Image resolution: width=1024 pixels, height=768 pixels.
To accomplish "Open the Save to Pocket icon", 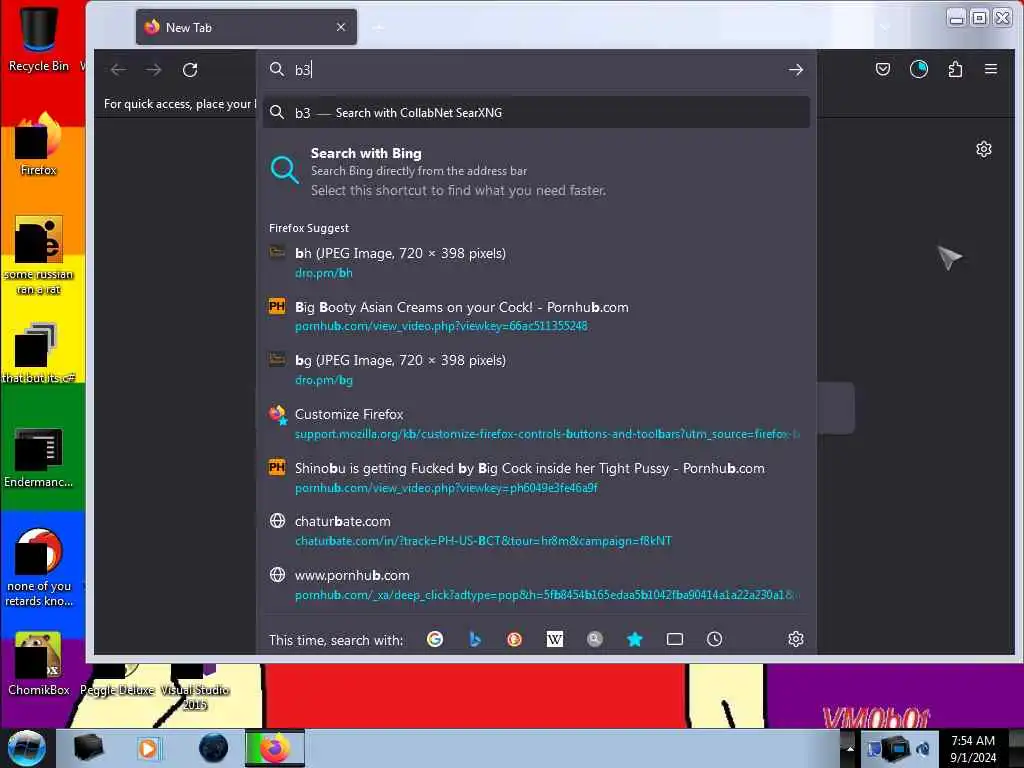I will point(882,69).
